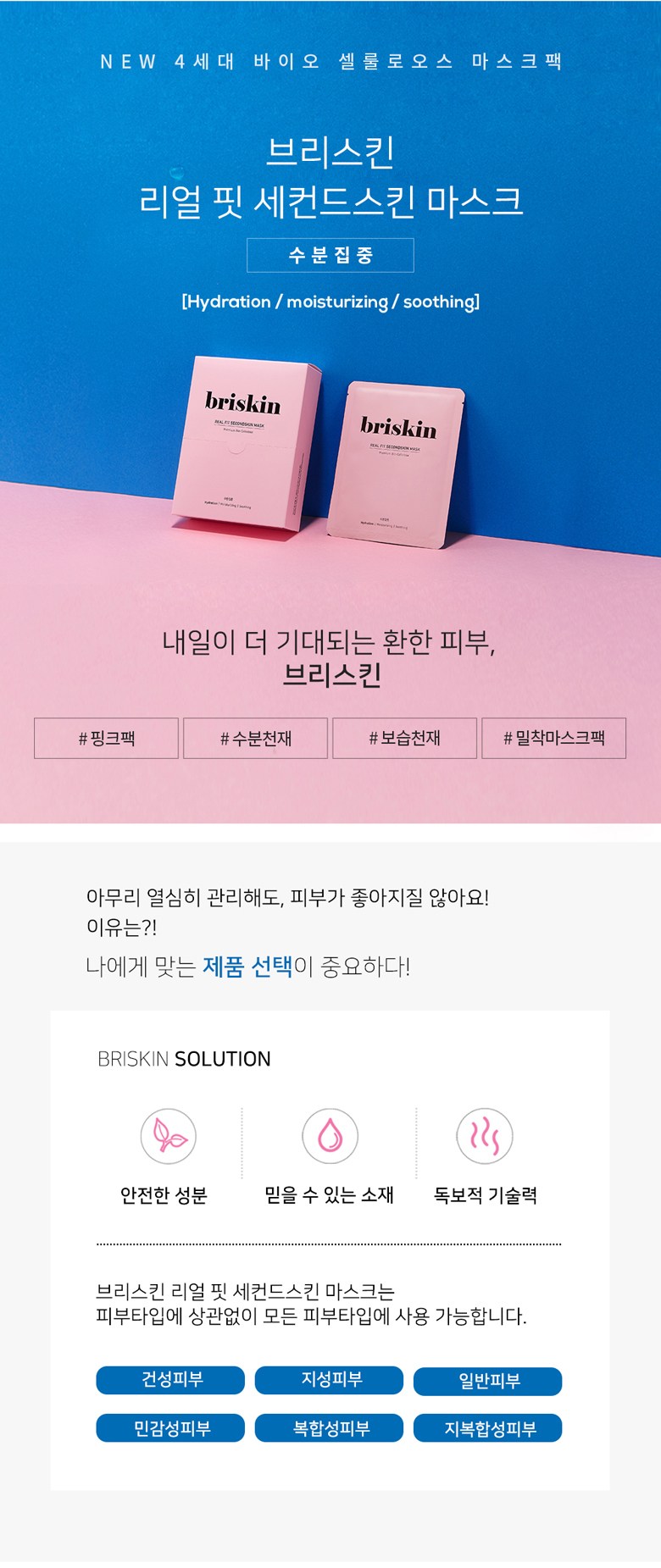
Task: Choose the 지복합성피부 skin type pill
Action: click(487, 1428)
